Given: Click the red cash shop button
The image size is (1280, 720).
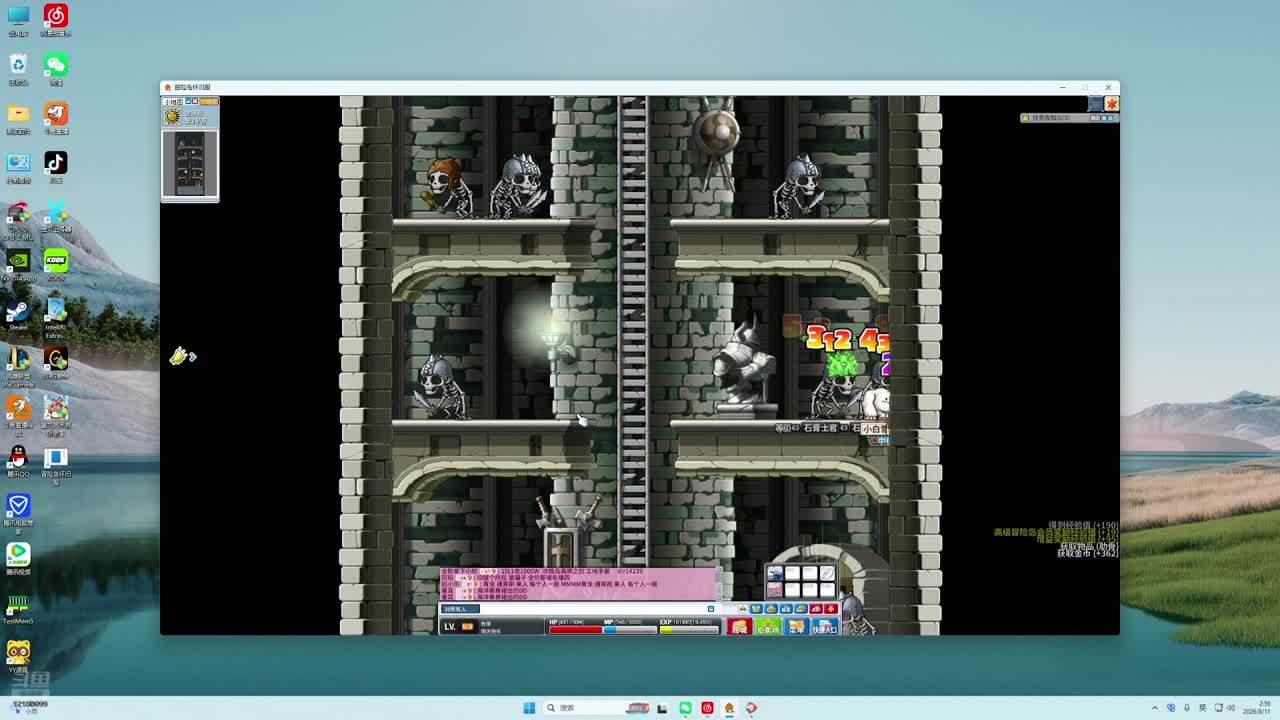Looking at the screenshot, I should 740,627.
